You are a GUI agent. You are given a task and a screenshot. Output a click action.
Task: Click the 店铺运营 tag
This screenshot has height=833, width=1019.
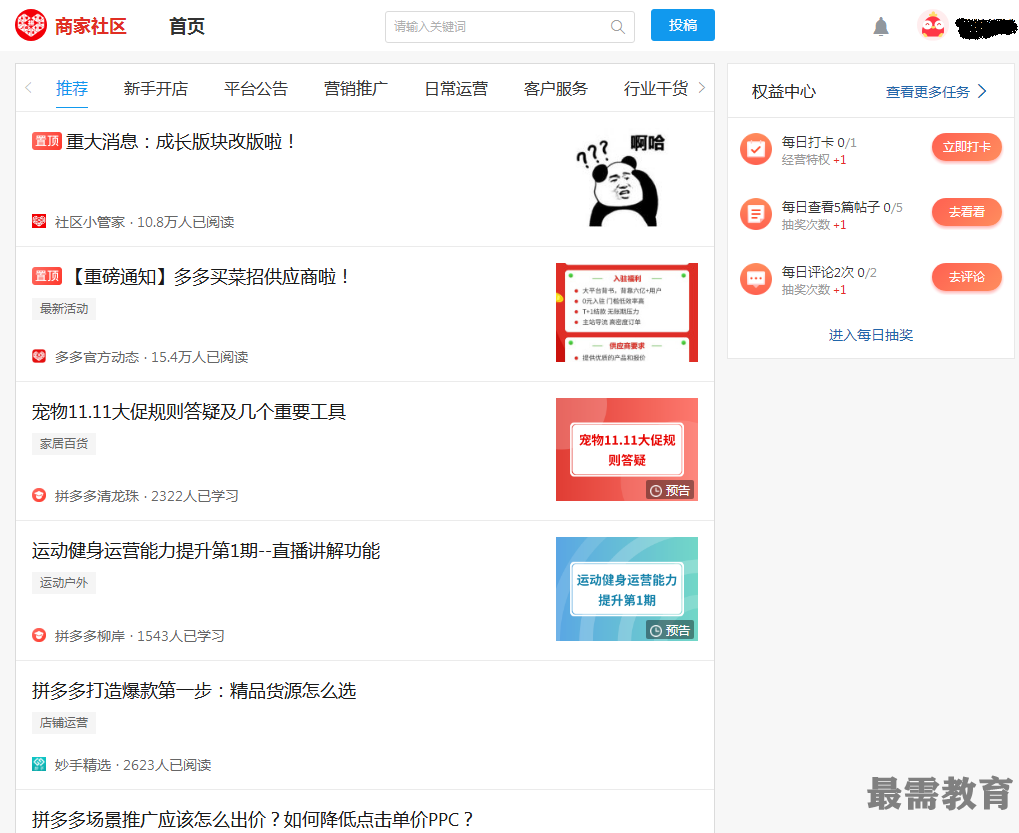coord(64,723)
